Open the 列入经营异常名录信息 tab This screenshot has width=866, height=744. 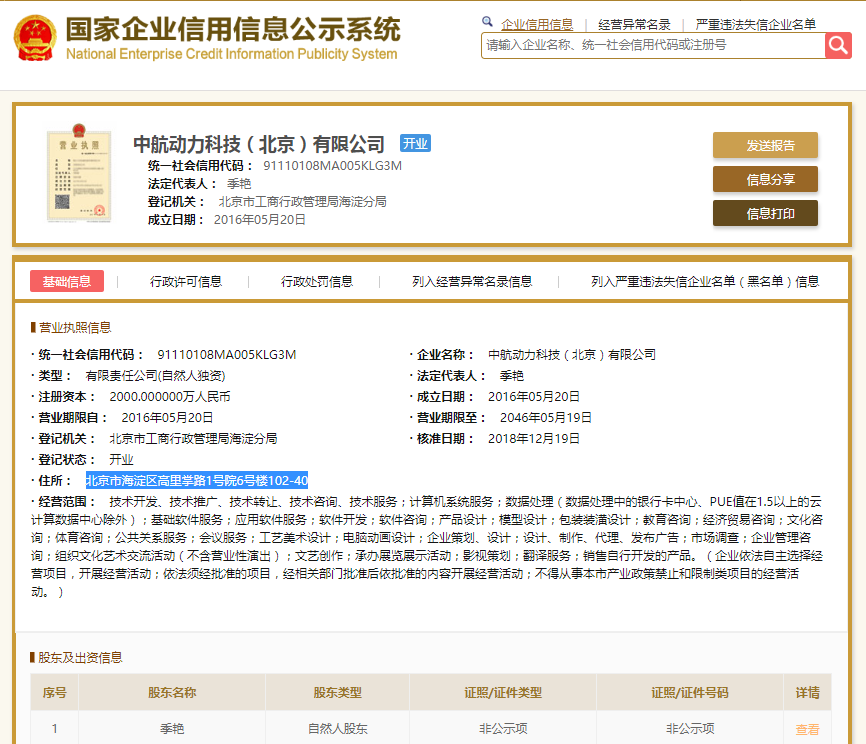472,281
